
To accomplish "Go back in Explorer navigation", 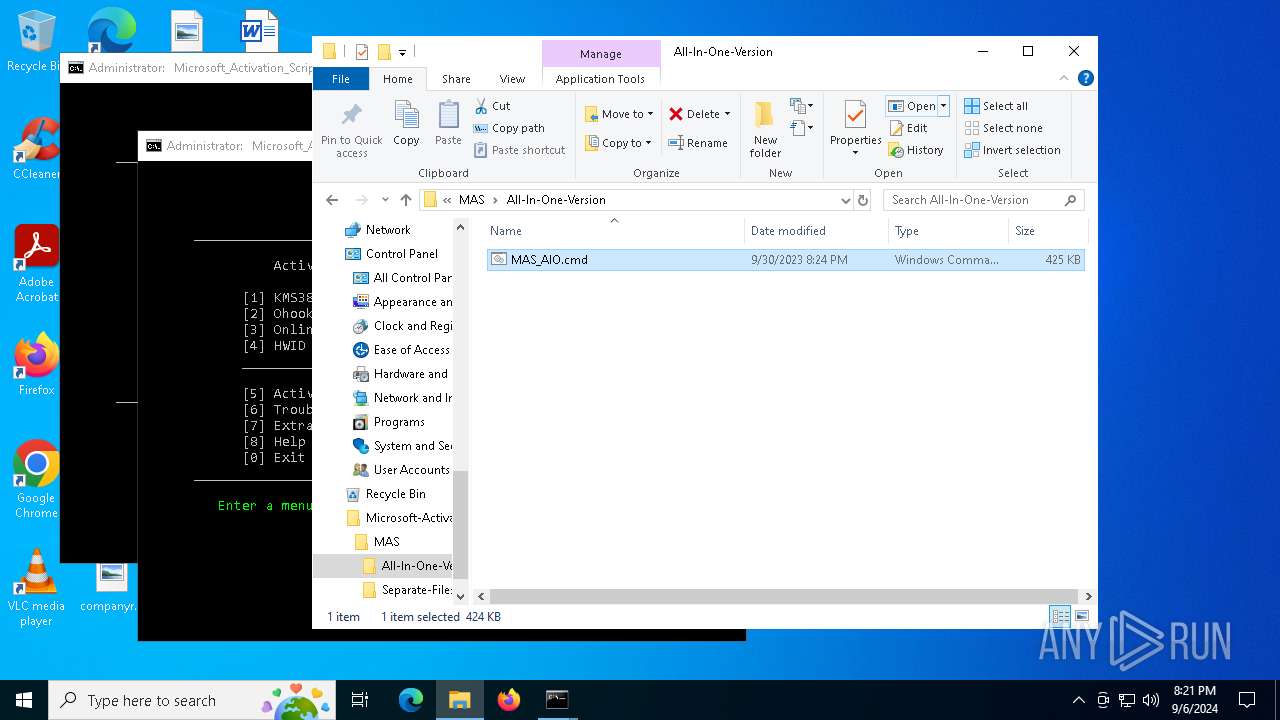I will (333, 200).
